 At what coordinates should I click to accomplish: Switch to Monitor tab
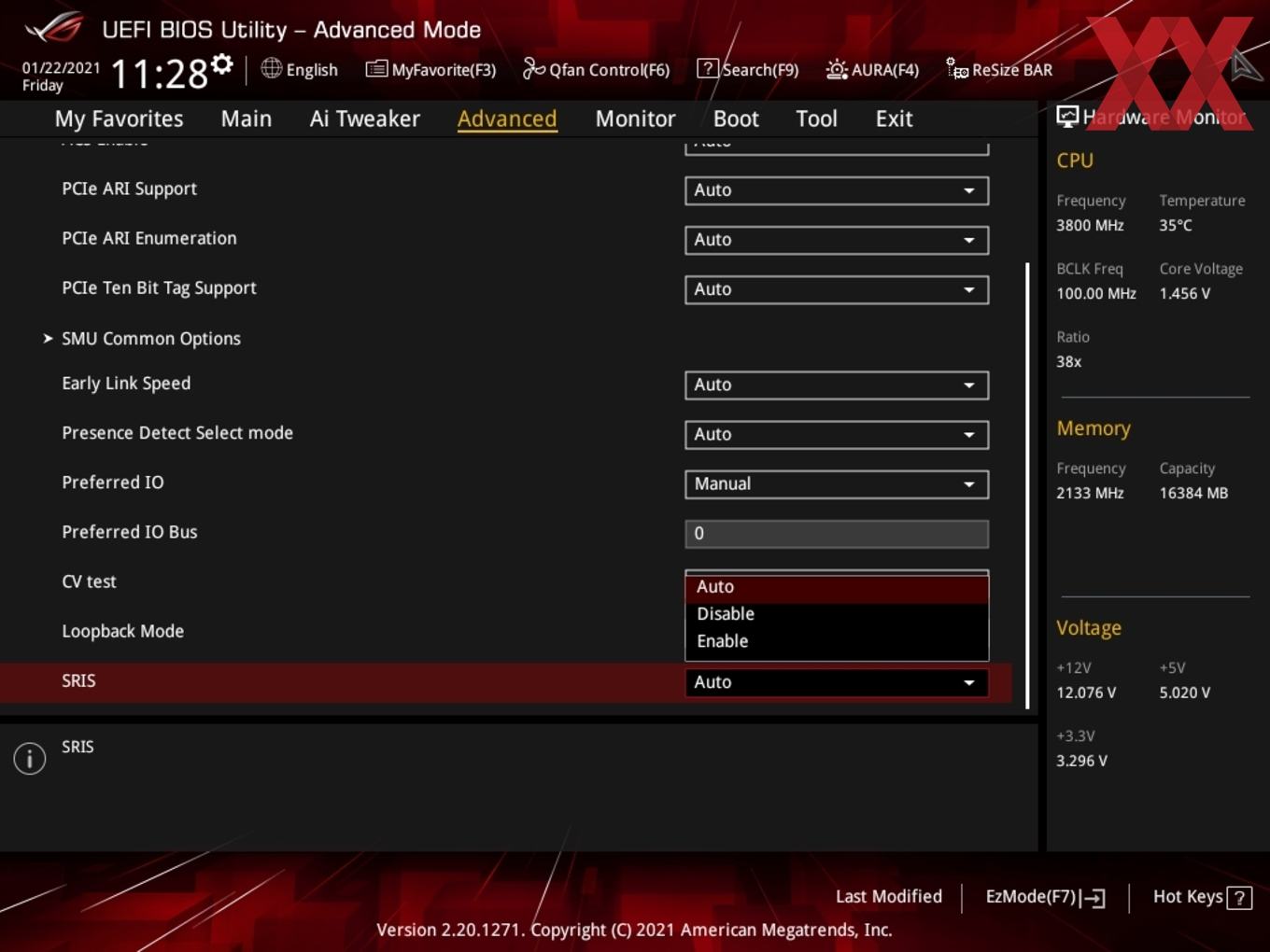(635, 119)
